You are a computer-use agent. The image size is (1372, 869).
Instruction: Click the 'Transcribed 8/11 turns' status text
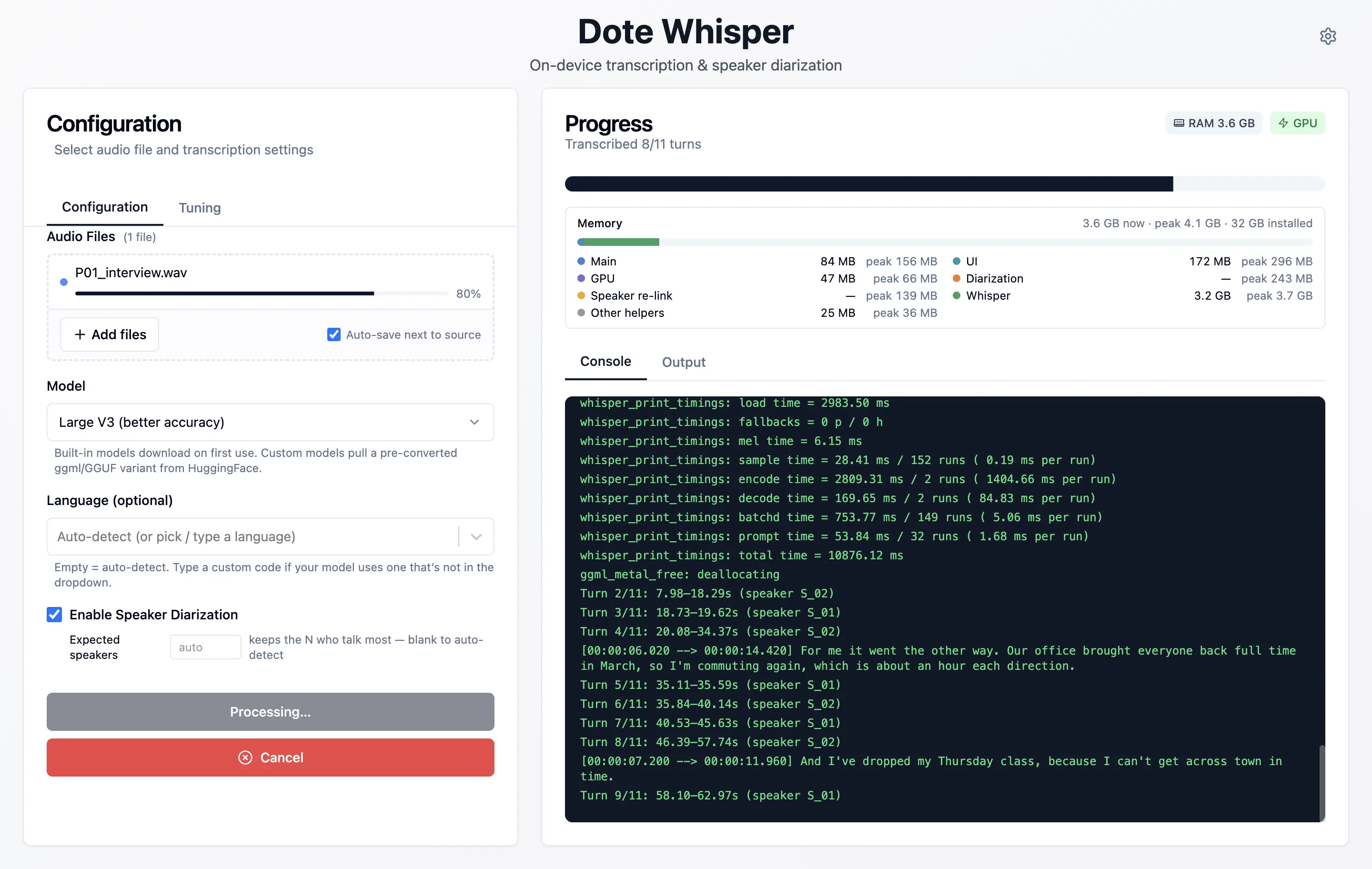tap(633, 143)
